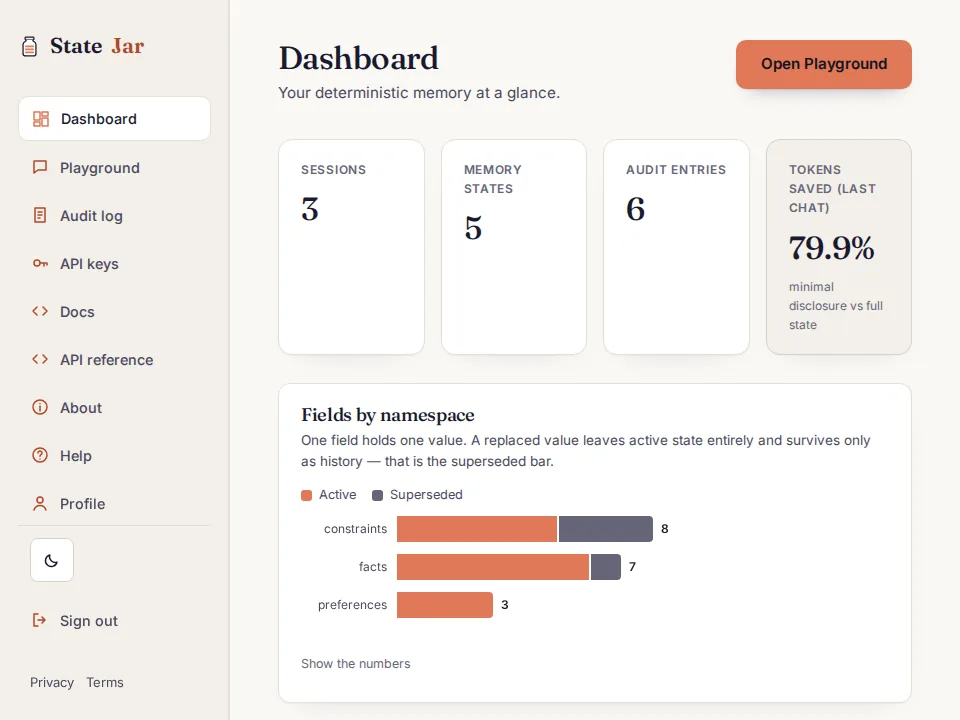Select the Tokens Saved stat card
Screen dimensions: 960x720
point(839,247)
